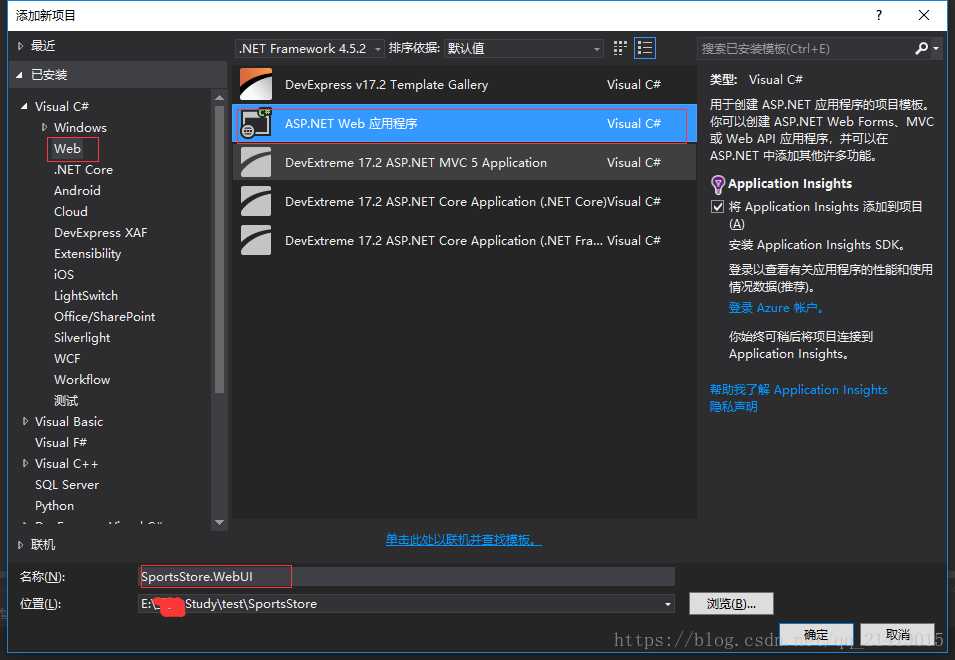Select the Office/SharePoint category

[x=105, y=317]
